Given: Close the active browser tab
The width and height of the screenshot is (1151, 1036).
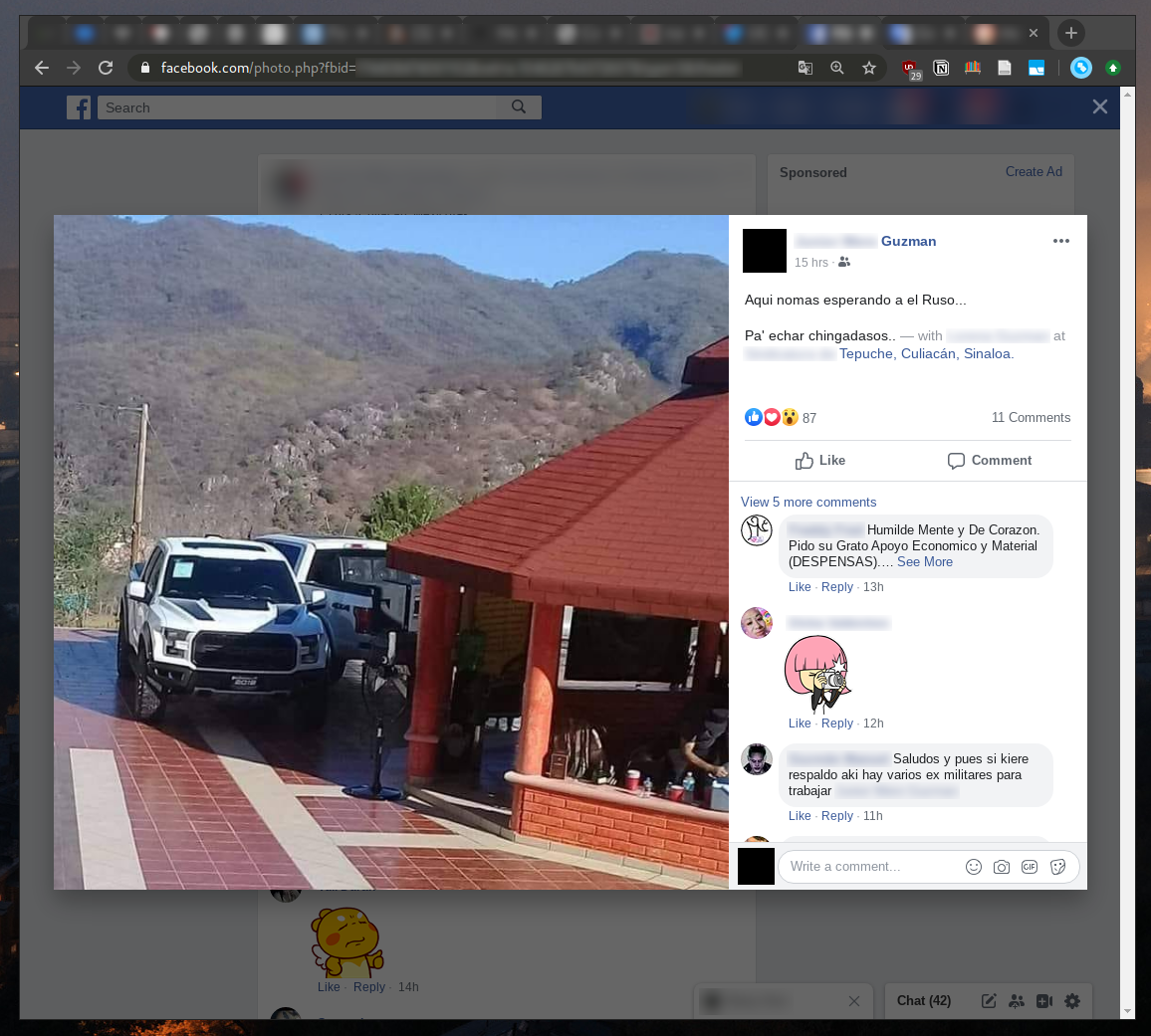Looking at the screenshot, I should pos(1034,33).
